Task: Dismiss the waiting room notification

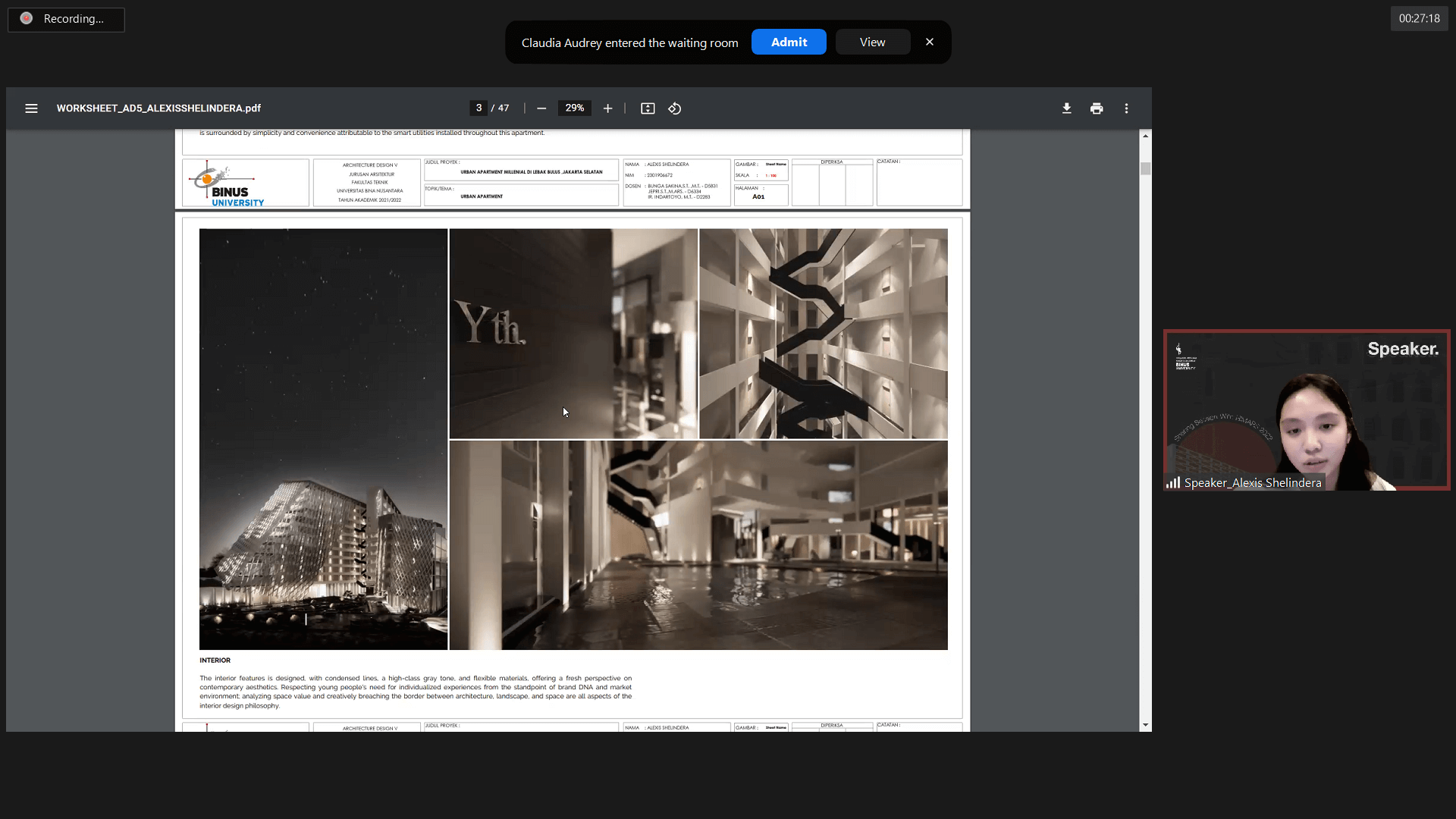Action: tap(930, 42)
